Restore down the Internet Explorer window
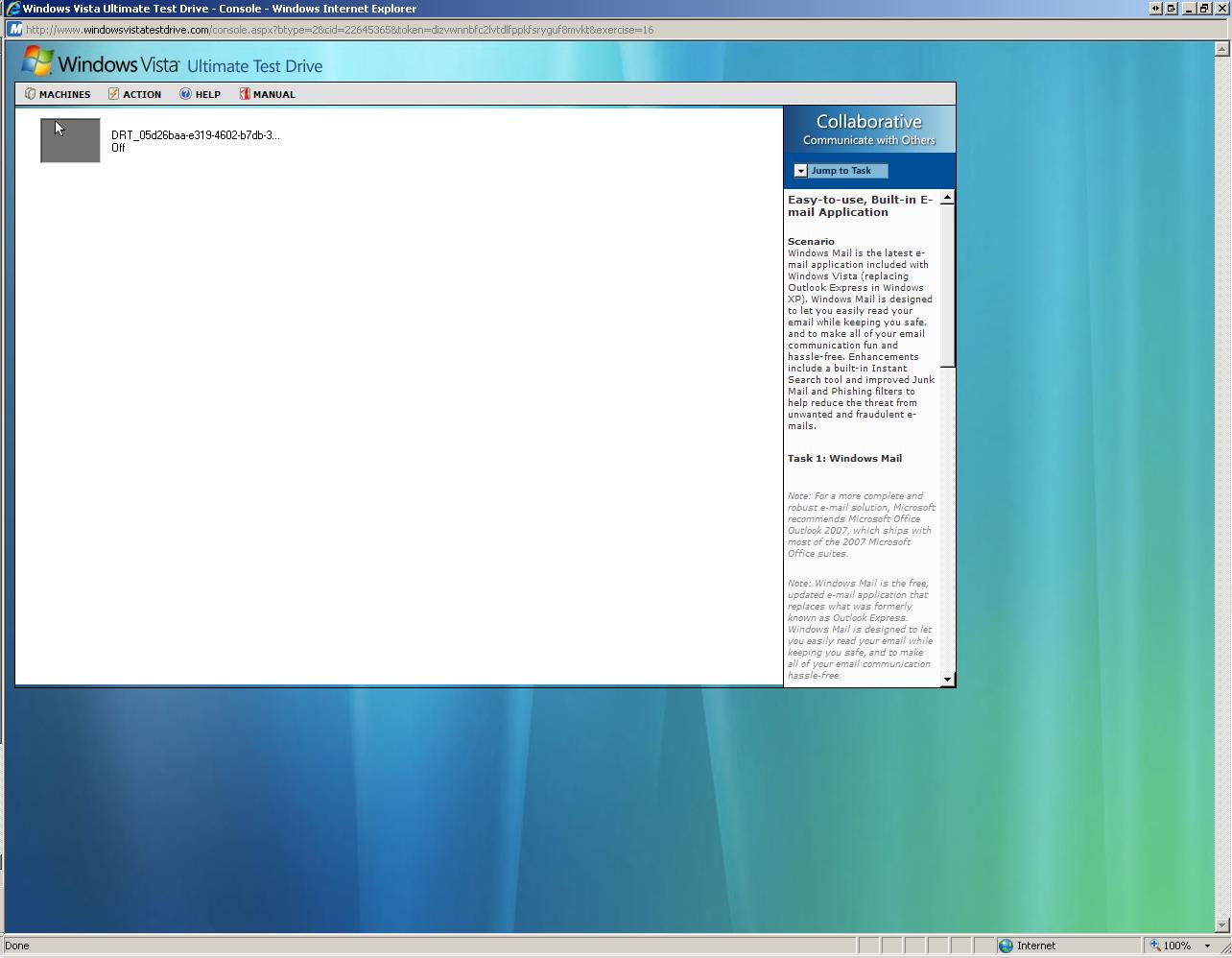The height and width of the screenshot is (958, 1232). coord(1204,8)
